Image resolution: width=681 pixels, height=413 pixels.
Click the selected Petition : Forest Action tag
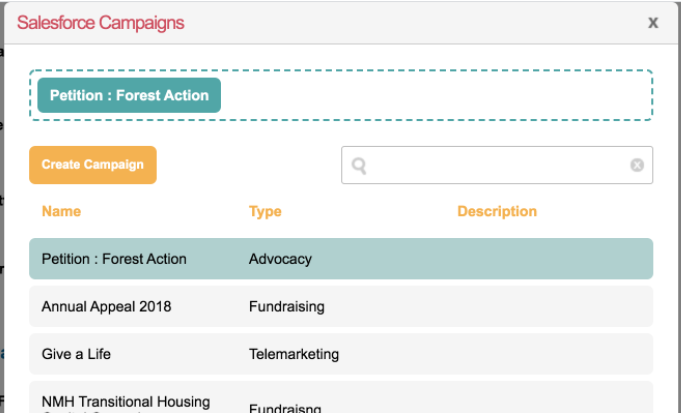click(129, 96)
